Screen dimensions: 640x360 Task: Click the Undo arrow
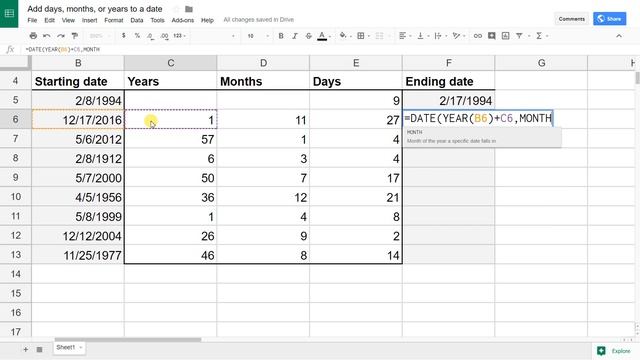click(x=47, y=36)
